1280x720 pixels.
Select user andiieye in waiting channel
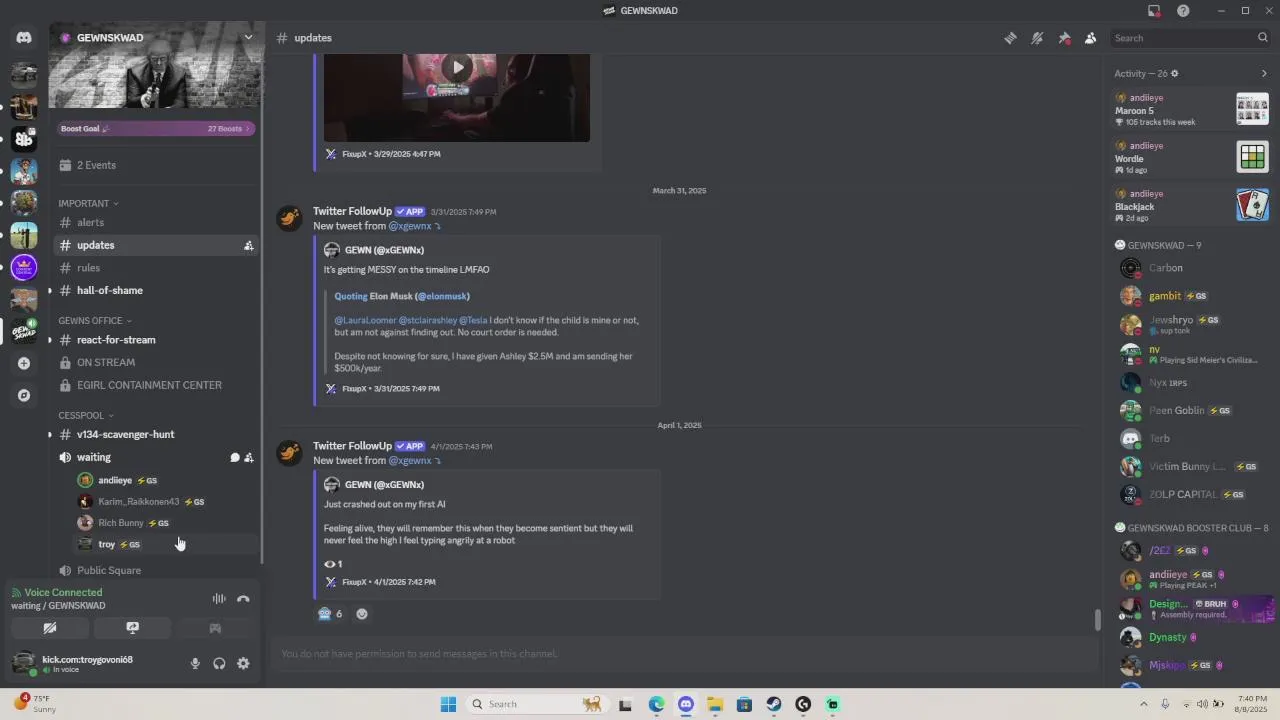165,480
